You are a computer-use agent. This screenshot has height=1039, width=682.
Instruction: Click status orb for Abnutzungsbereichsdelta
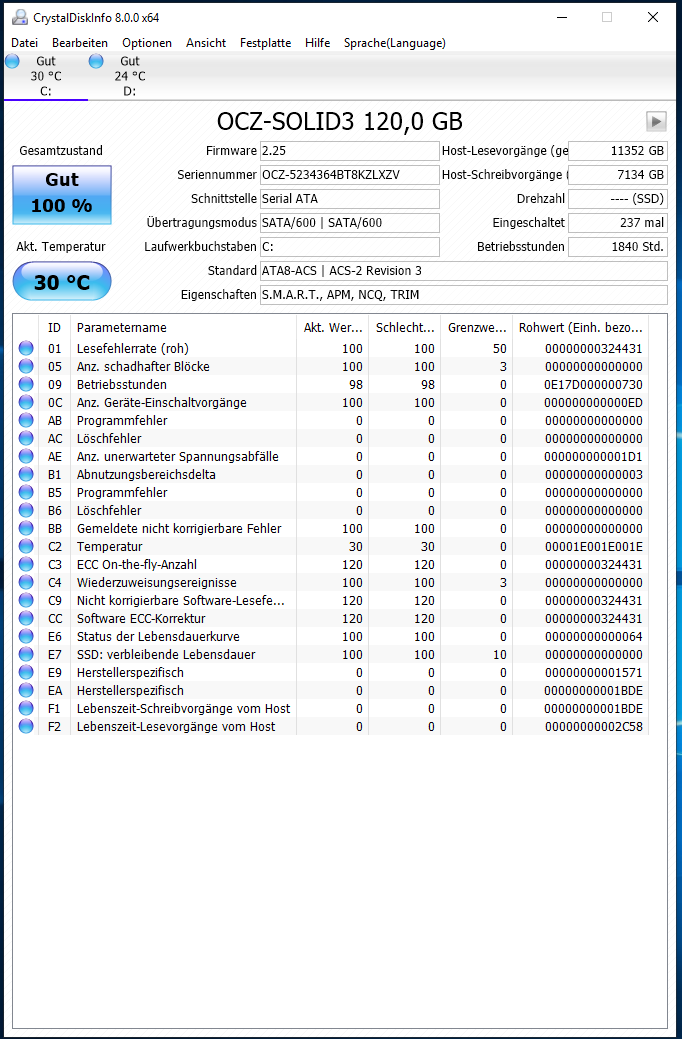(x=26, y=474)
